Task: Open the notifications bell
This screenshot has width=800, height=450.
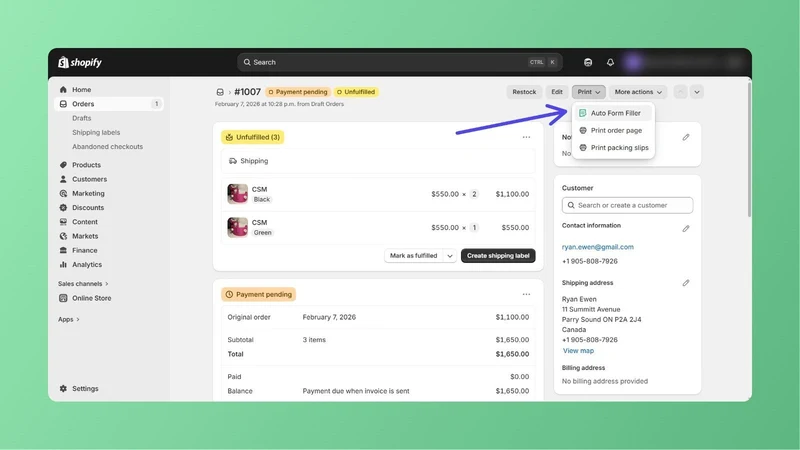Action: tap(610, 62)
